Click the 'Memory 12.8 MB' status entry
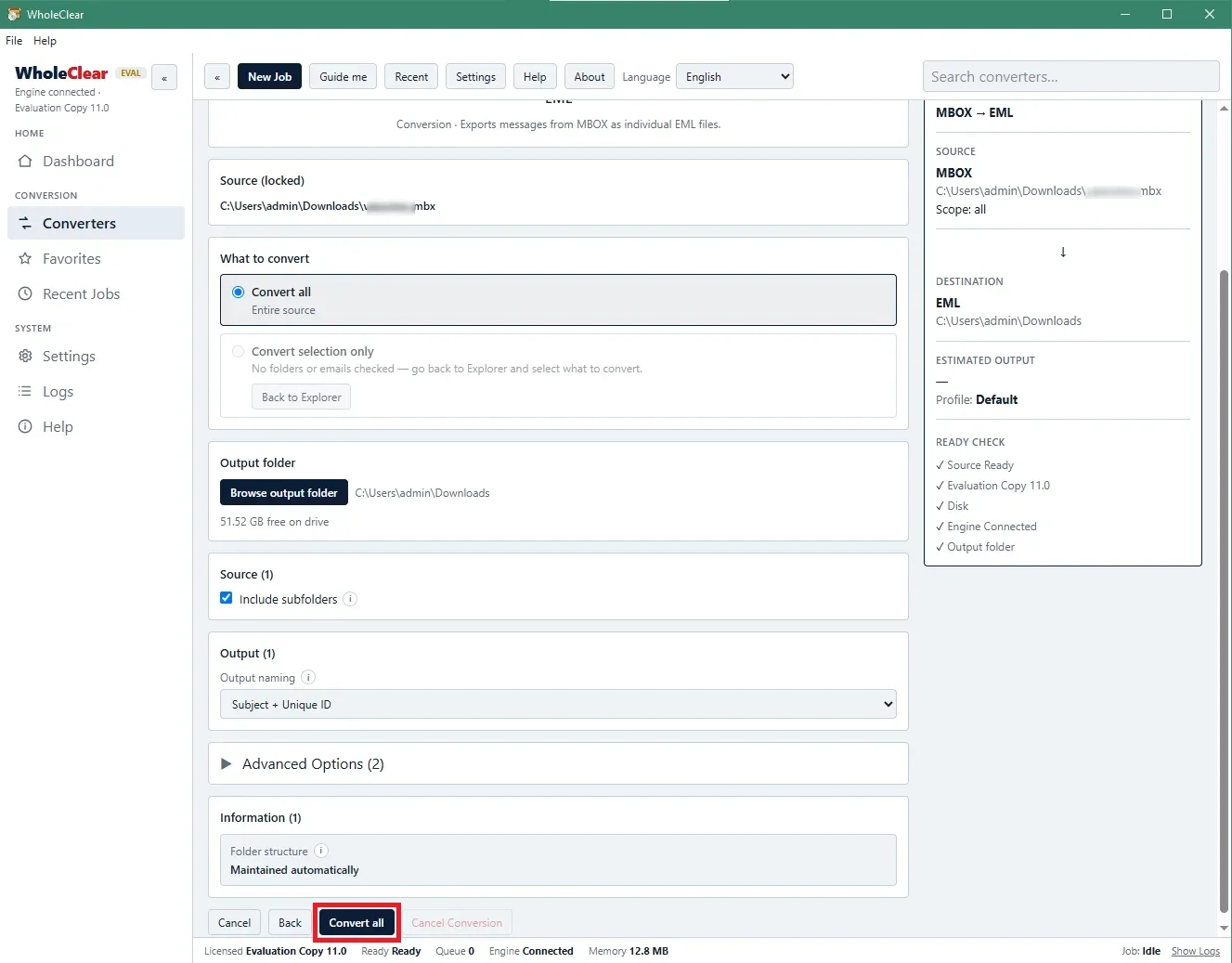Screen dimensions: 1232x963 [629, 951]
